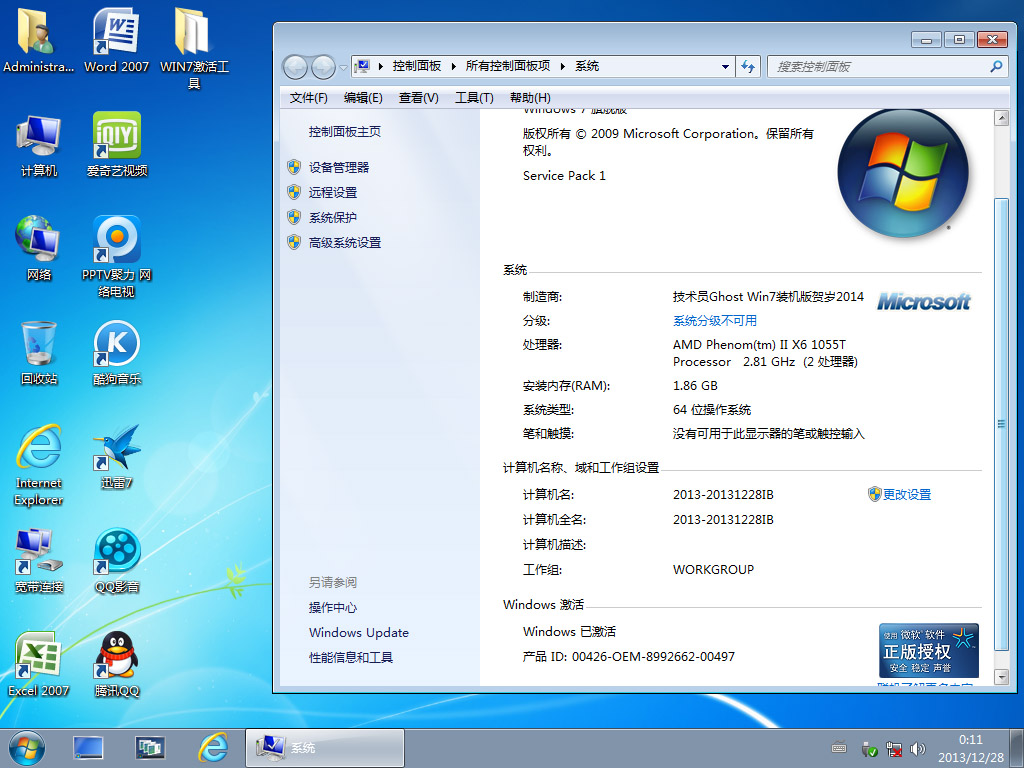Open 网络 desktop icon

click(39, 249)
